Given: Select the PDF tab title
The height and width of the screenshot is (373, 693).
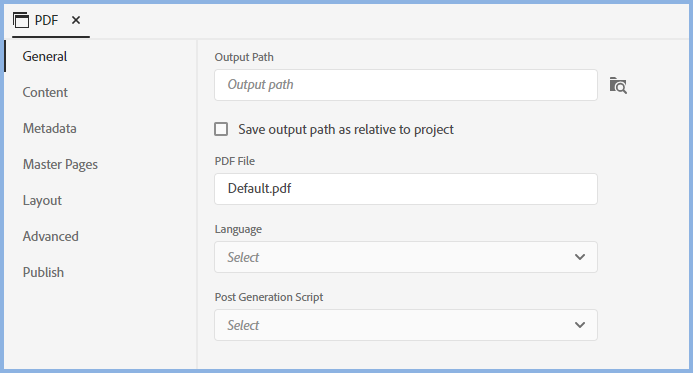Looking at the screenshot, I should [x=46, y=20].
